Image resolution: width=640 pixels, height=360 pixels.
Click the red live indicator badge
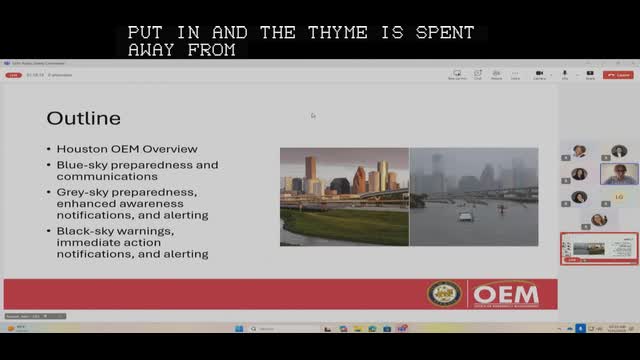pos(13,75)
